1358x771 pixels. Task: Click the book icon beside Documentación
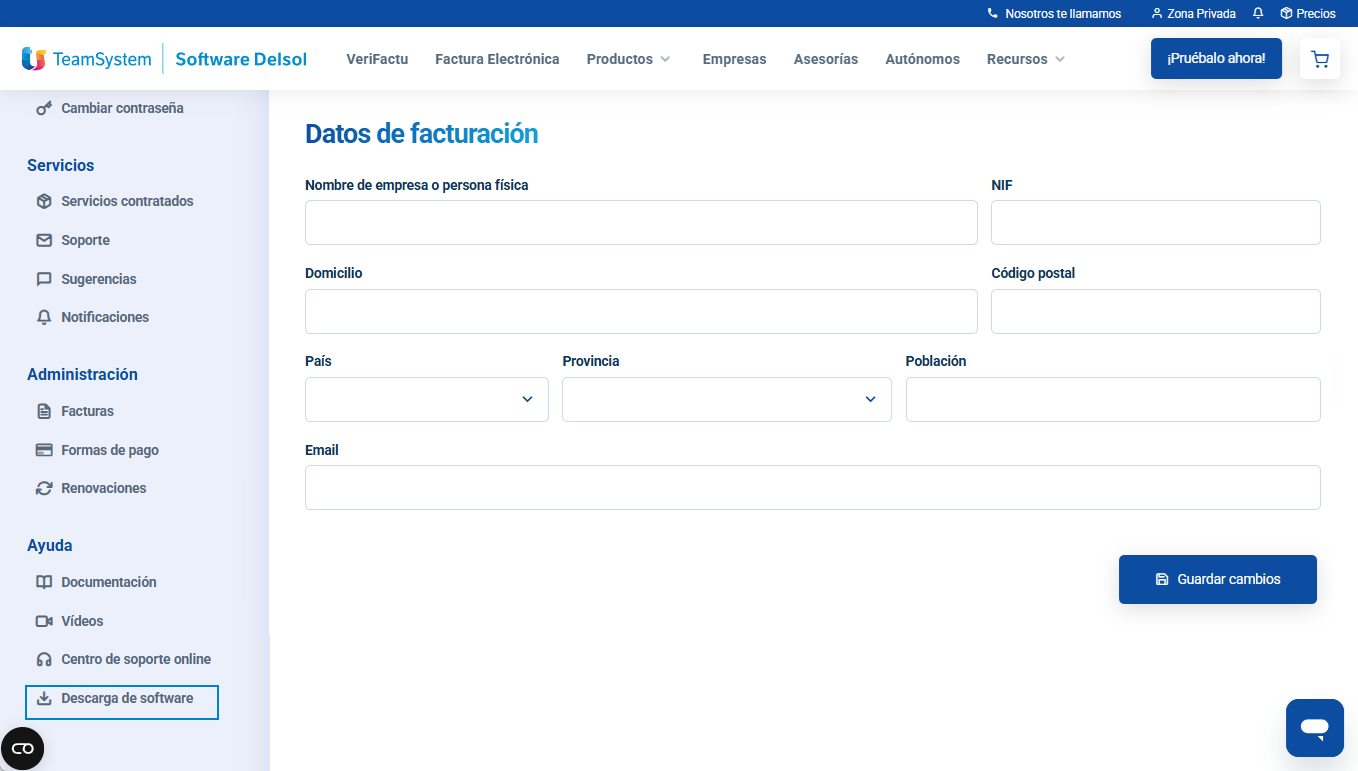44,582
